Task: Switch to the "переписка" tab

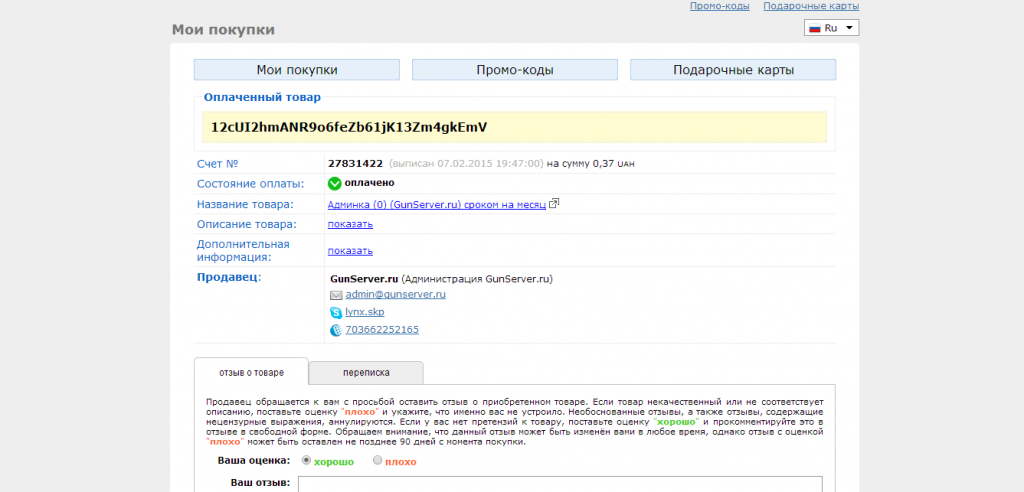Action: (366, 372)
